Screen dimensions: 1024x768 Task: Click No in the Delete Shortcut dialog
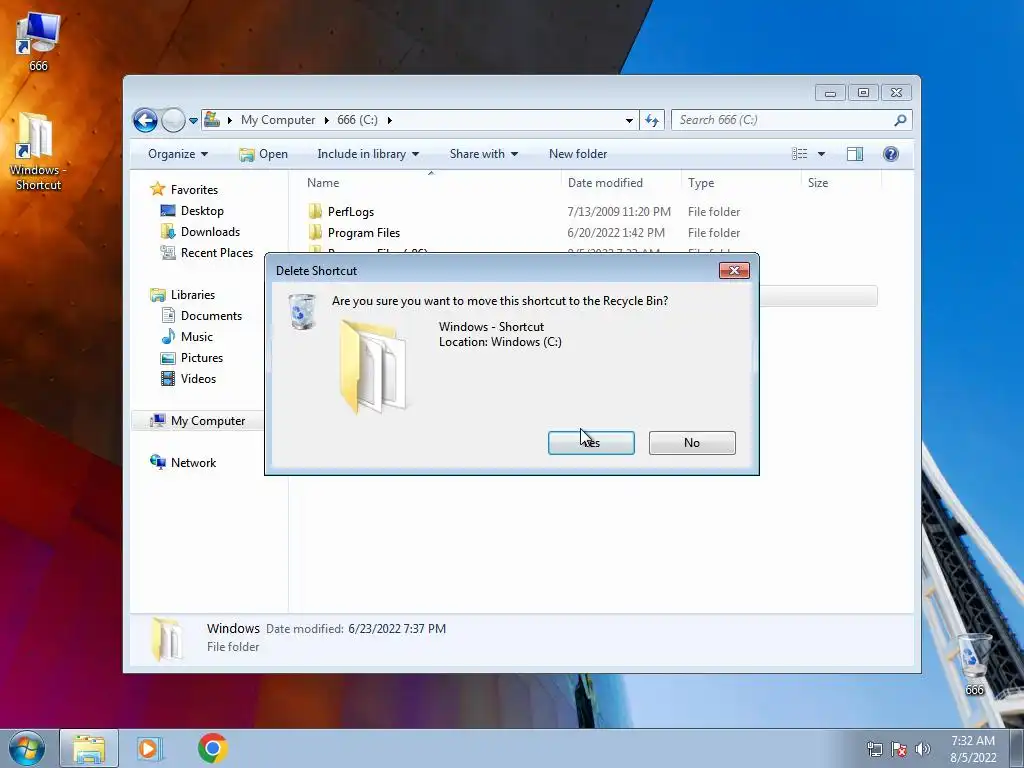(692, 443)
